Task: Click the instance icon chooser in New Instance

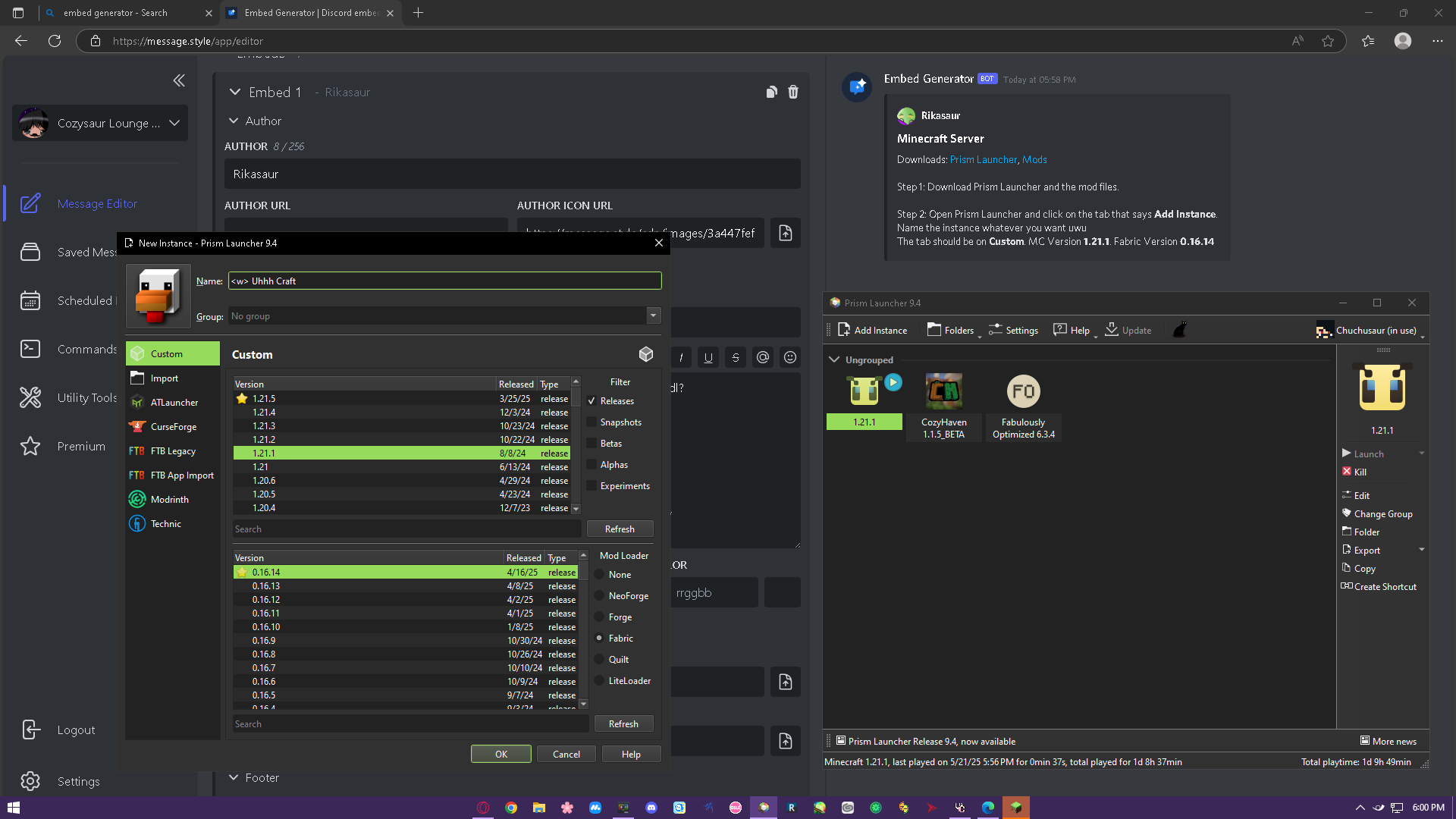Action: click(x=158, y=297)
